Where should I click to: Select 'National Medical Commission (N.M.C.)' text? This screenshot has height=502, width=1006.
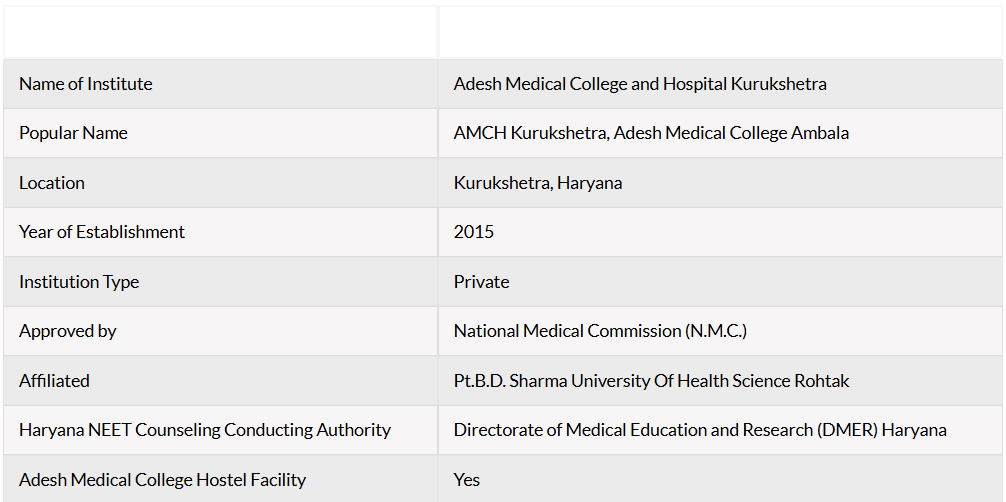(x=600, y=331)
